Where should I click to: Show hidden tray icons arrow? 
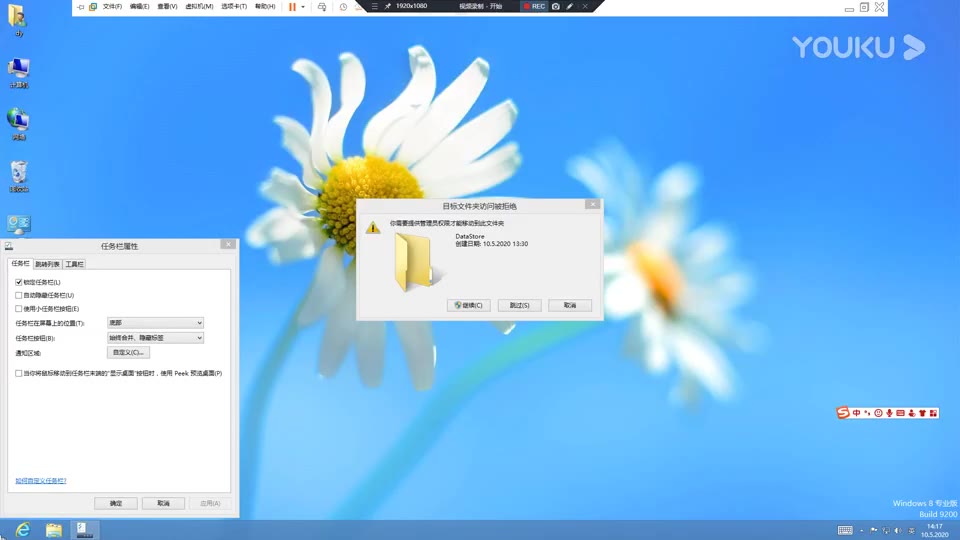click(x=861, y=530)
